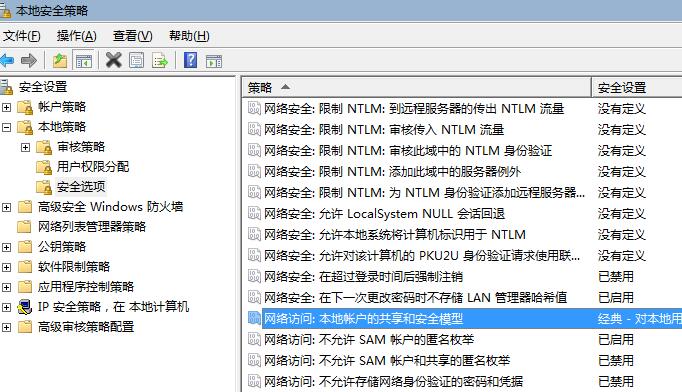Expand the 软件限制策略 tree node

click(x=7, y=267)
